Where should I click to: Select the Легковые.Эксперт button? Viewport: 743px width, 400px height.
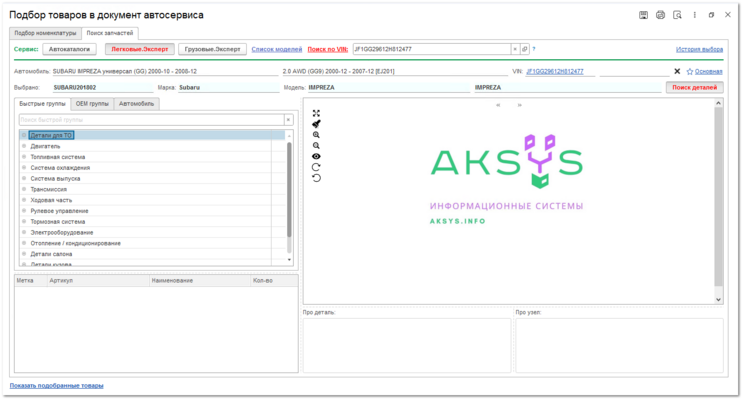click(140, 49)
